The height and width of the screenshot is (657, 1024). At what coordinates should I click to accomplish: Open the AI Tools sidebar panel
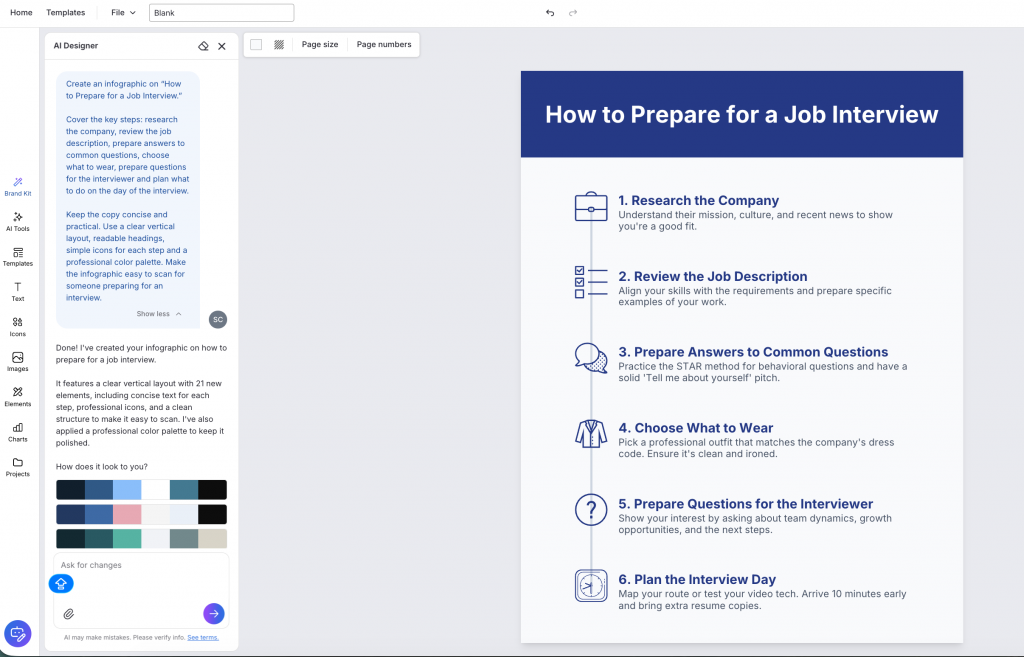pyautogui.click(x=18, y=221)
